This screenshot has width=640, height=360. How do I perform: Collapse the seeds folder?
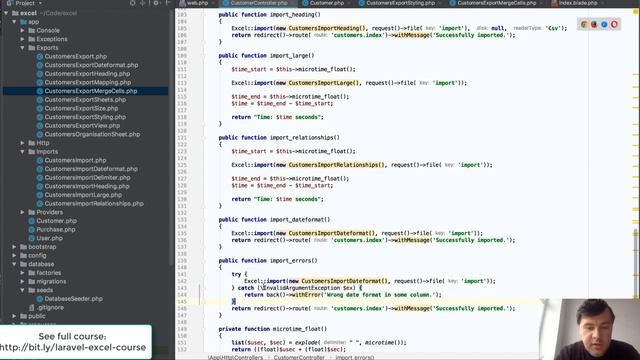coord(22,290)
